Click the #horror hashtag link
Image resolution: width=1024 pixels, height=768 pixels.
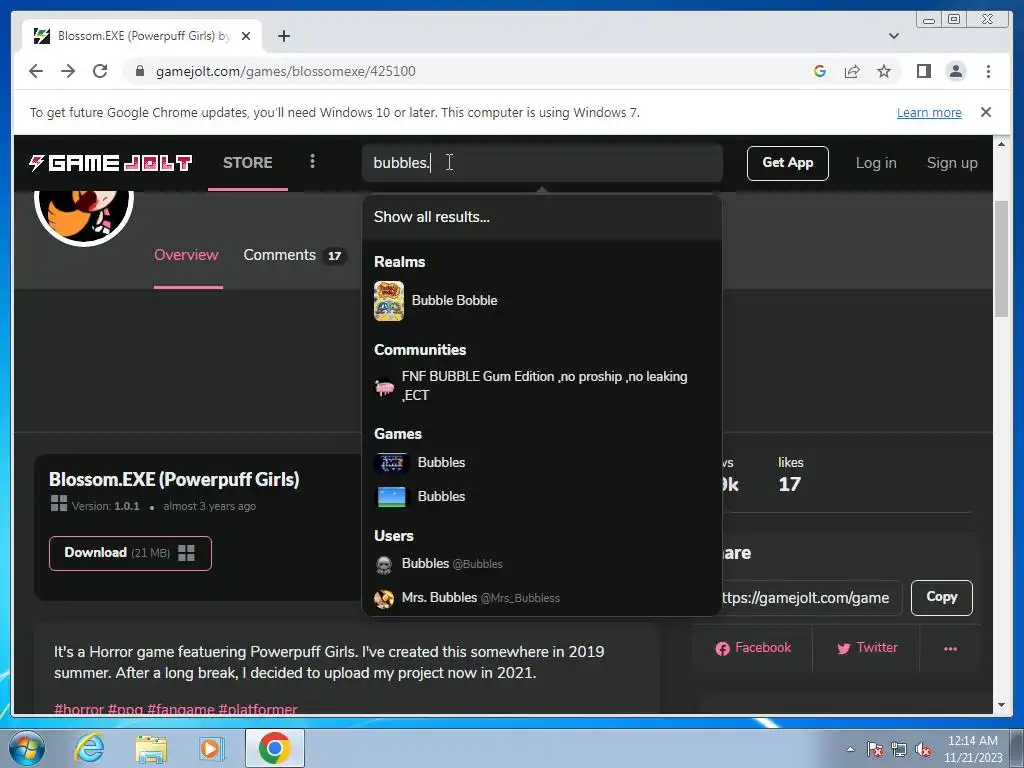click(x=79, y=709)
